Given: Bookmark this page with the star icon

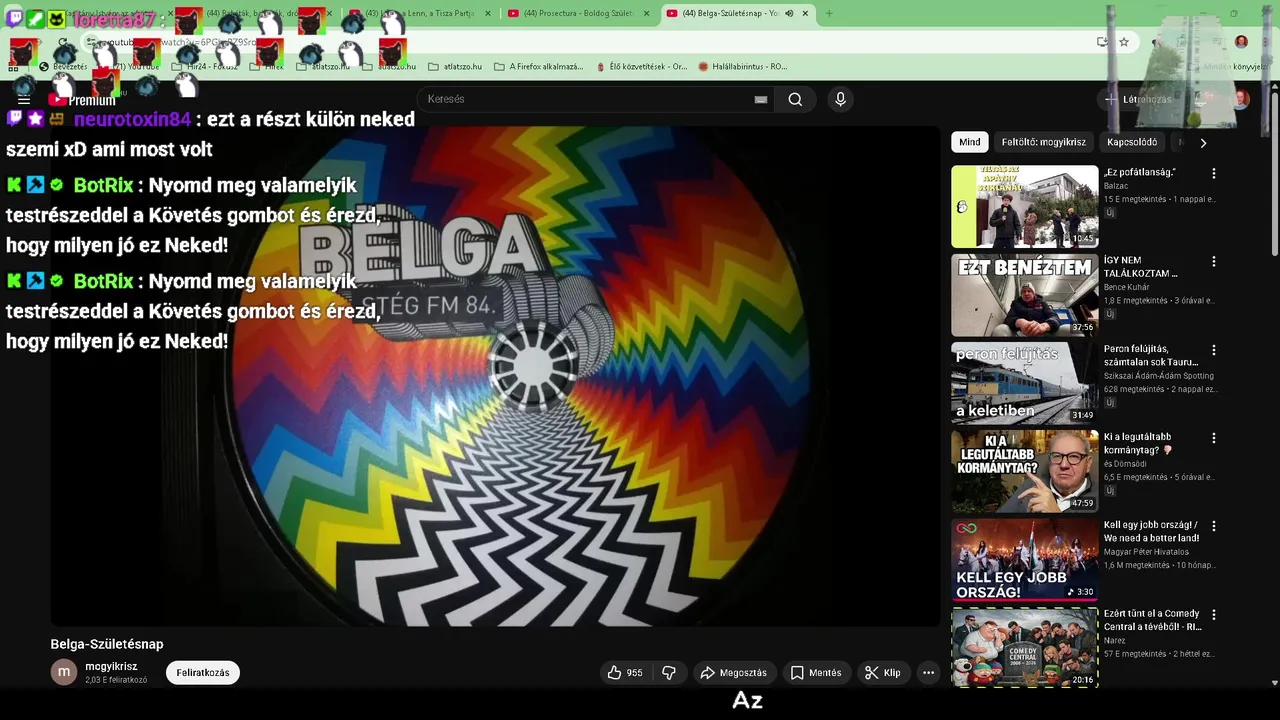Looking at the screenshot, I should (x=1124, y=42).
